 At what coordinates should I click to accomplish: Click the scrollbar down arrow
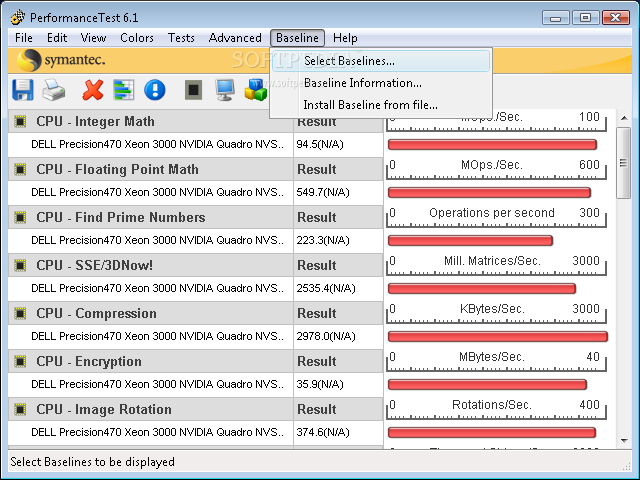point(624,440)
